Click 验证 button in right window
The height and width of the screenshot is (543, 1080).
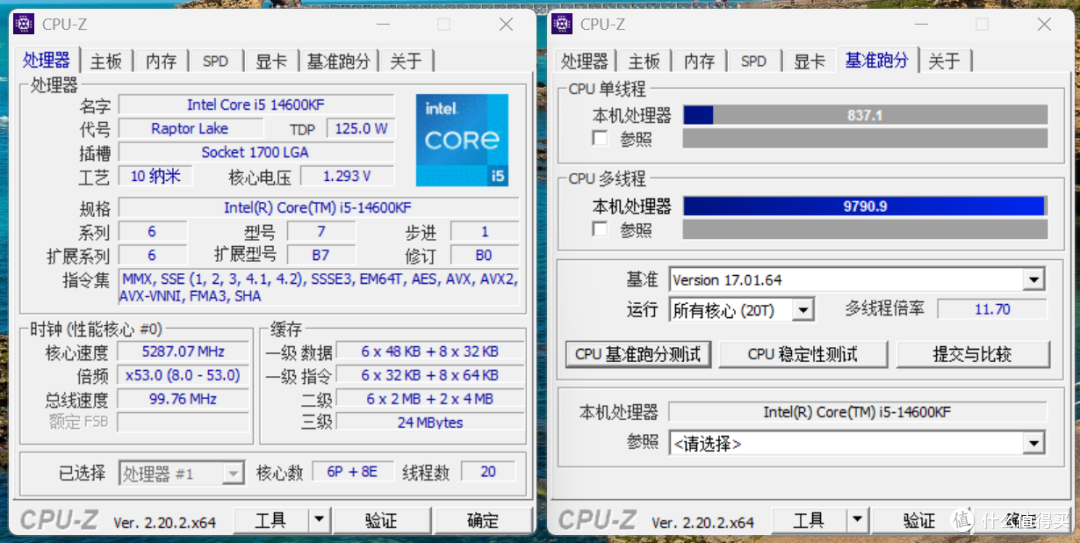[x=920, y=520]
